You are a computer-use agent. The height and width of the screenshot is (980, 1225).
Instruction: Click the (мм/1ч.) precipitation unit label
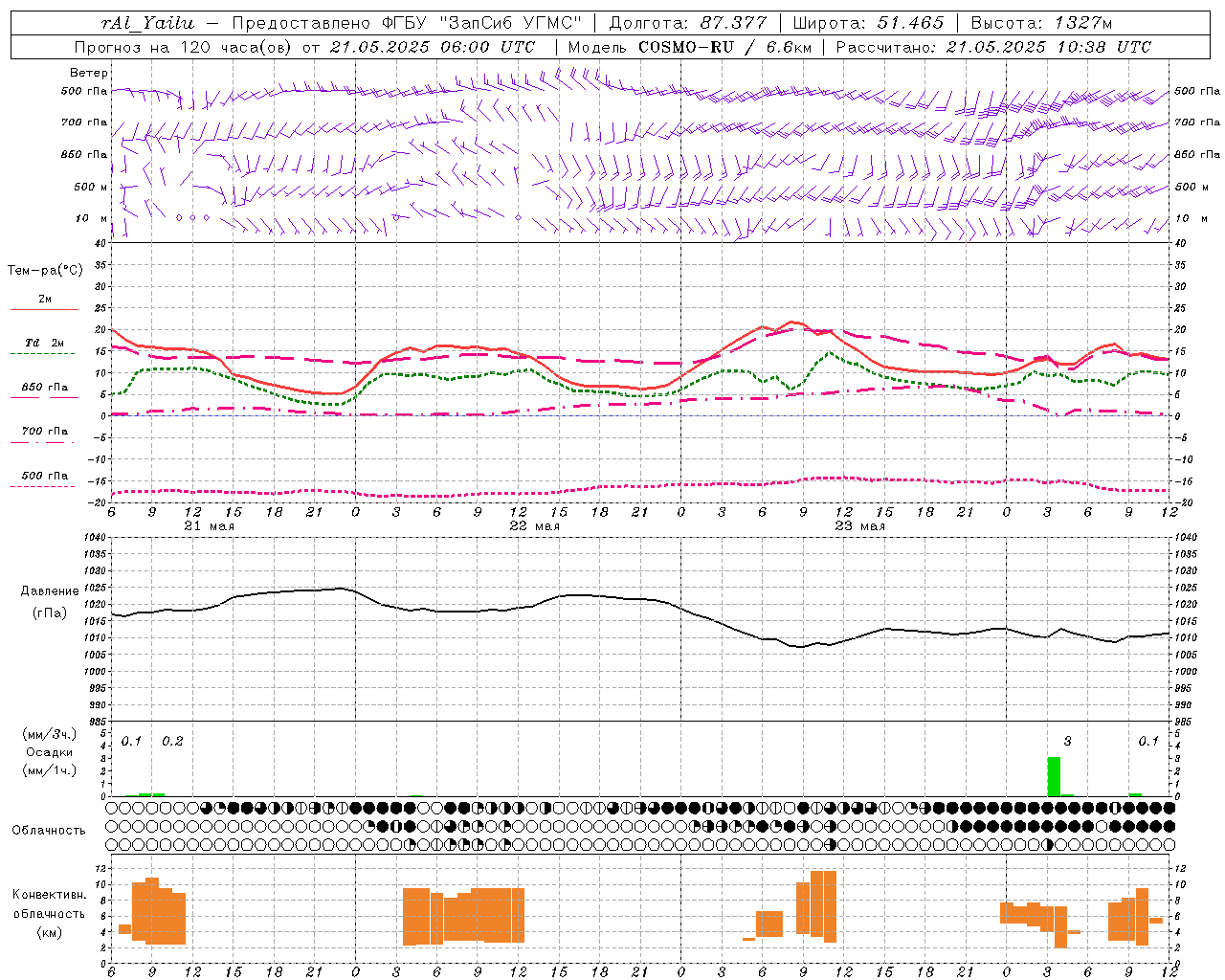pyautogui.click(x=49, y=770)
